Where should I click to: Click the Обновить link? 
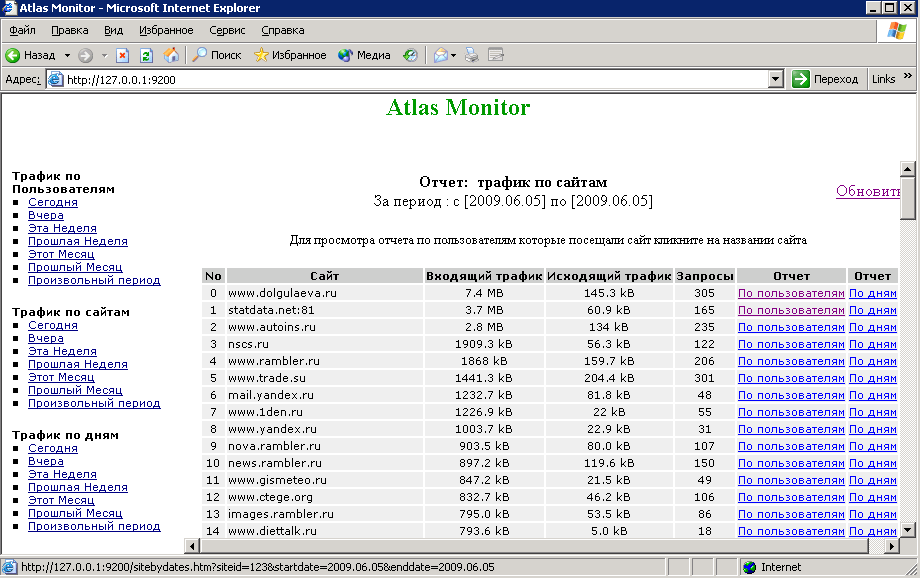pos(868,191)
